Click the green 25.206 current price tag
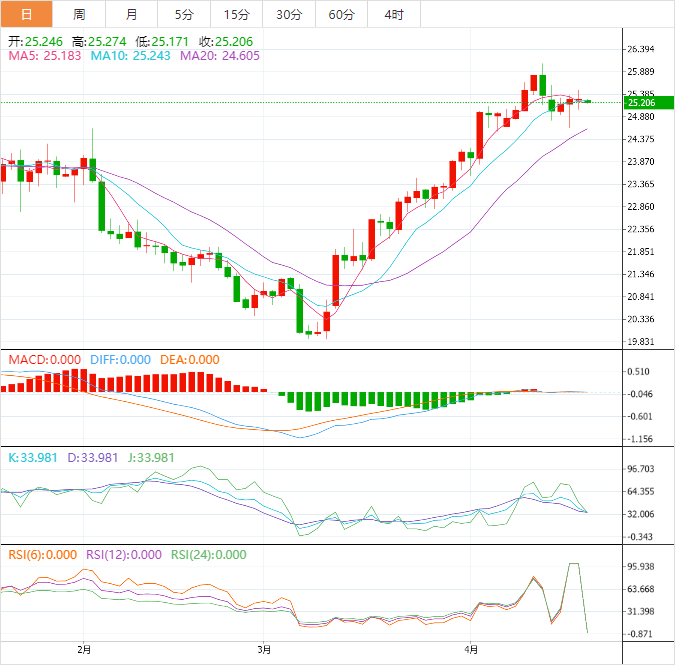The height and width of the screenshot is (669, 677). (640, 102)
